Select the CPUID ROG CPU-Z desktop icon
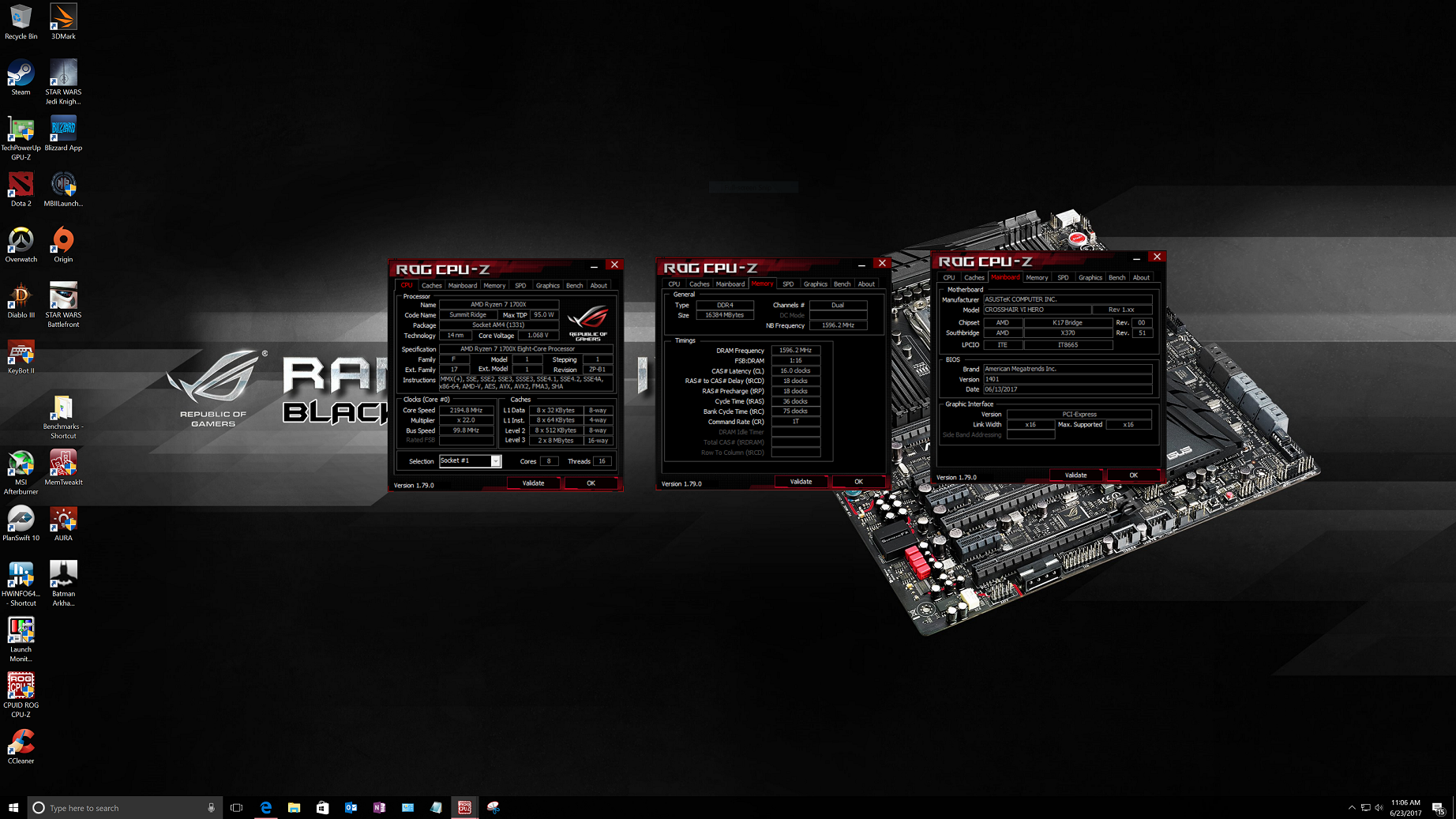 21,696
